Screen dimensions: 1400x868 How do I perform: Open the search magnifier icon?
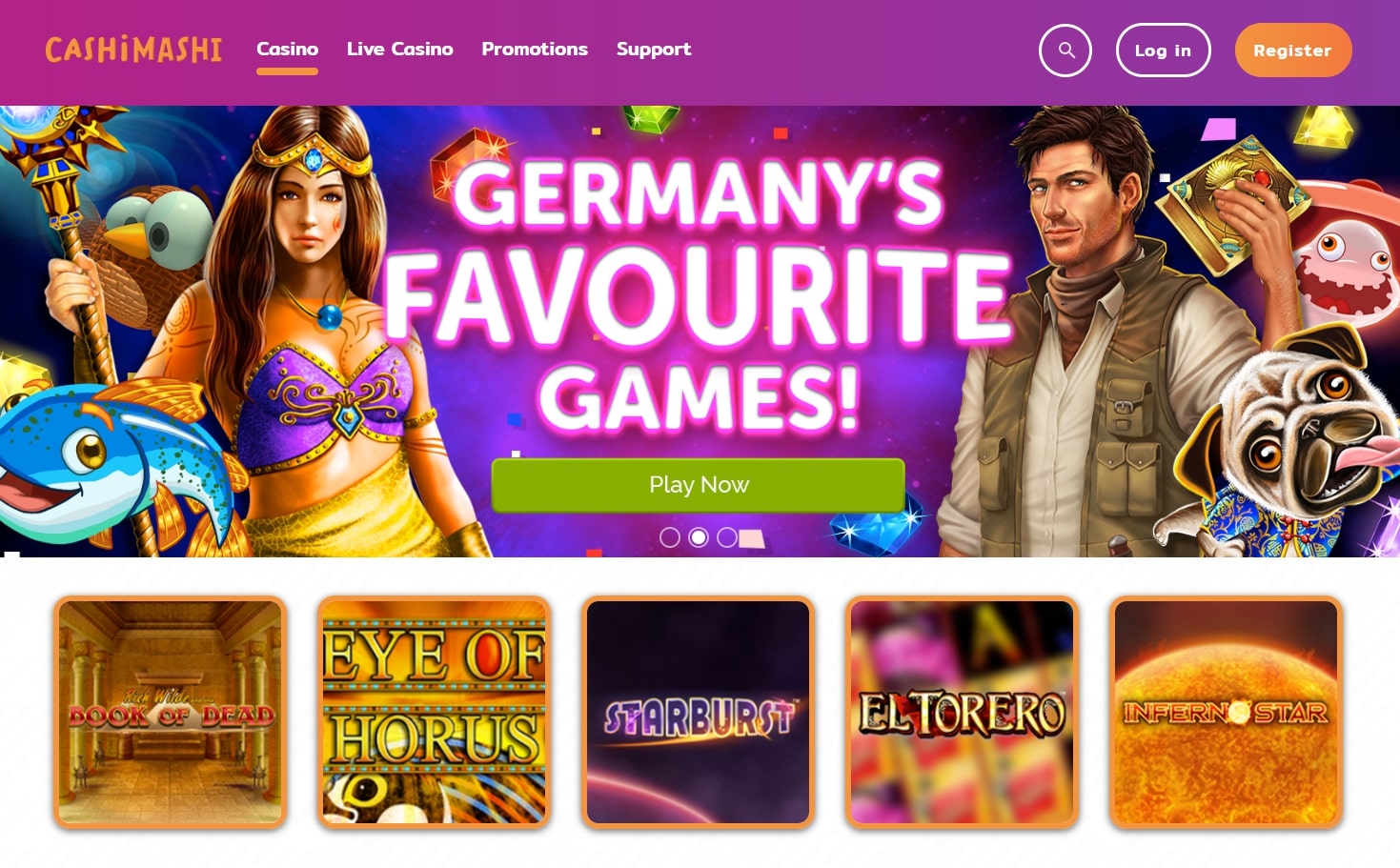pyautogui.click(x=1065, y=50)
